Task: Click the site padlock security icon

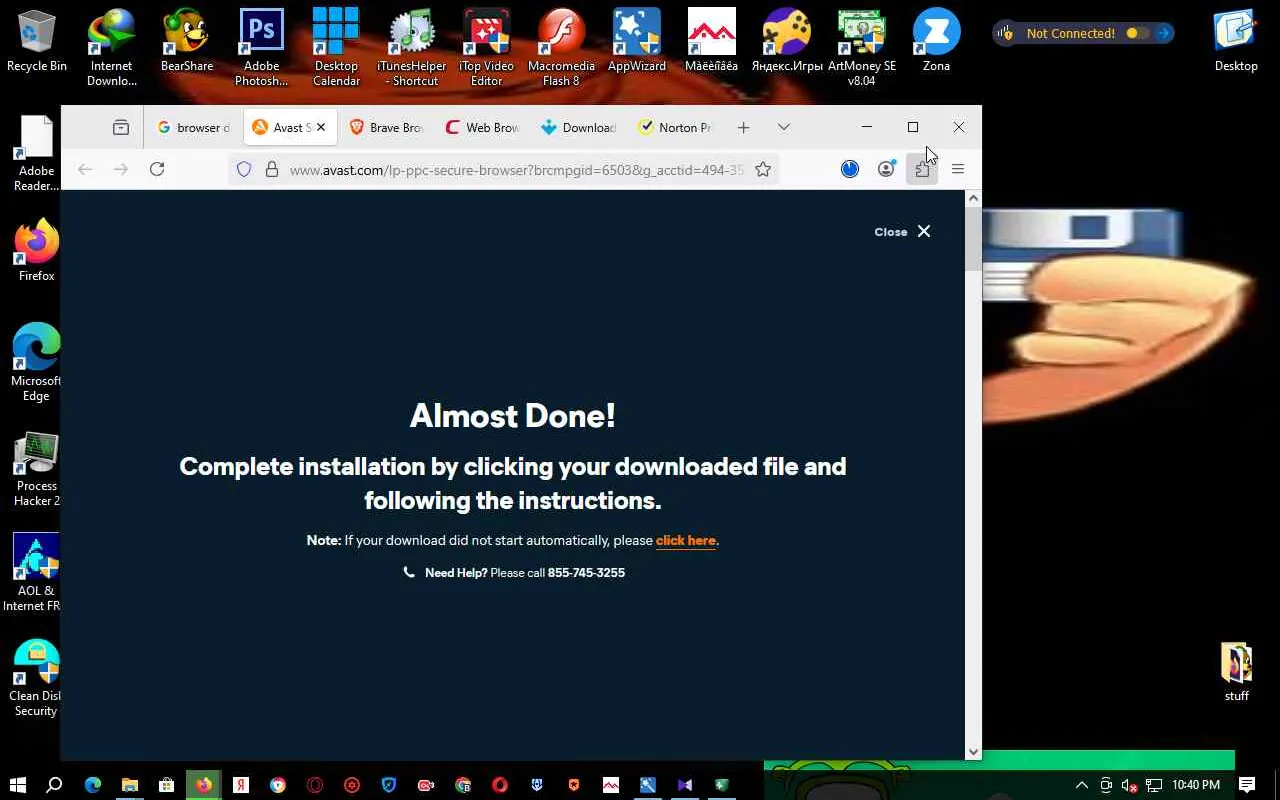Action: [271, 170]
